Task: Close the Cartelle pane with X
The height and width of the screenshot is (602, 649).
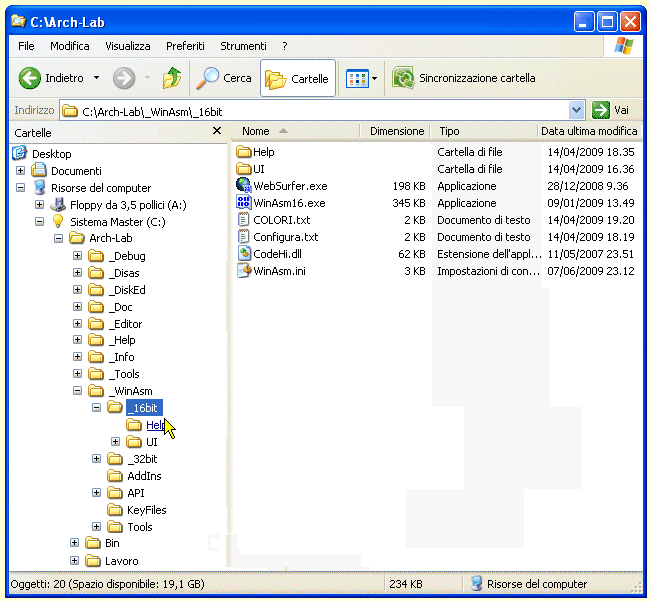Action: pos(216,131)
